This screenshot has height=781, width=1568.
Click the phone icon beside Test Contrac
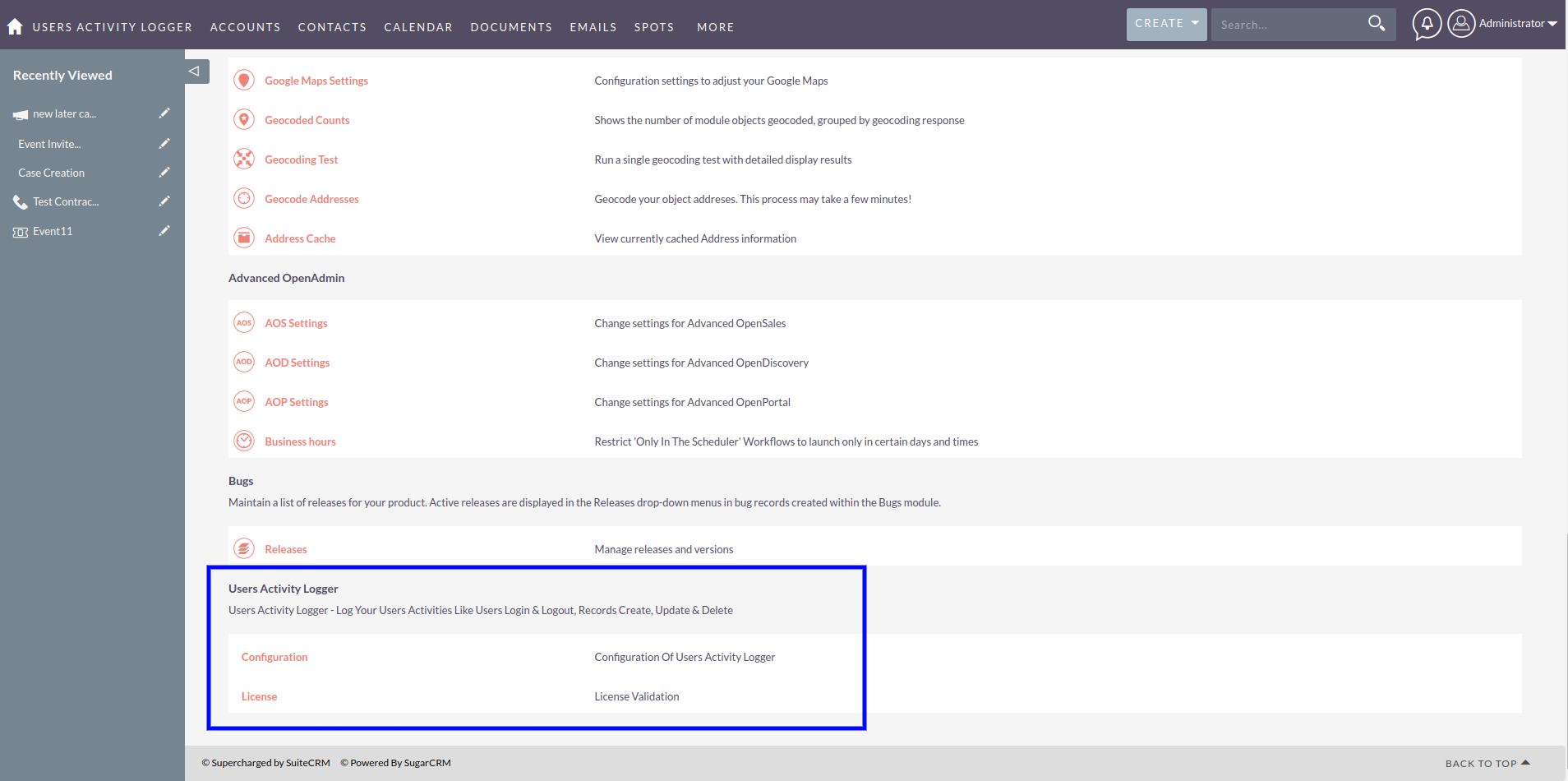click(21, 201)
